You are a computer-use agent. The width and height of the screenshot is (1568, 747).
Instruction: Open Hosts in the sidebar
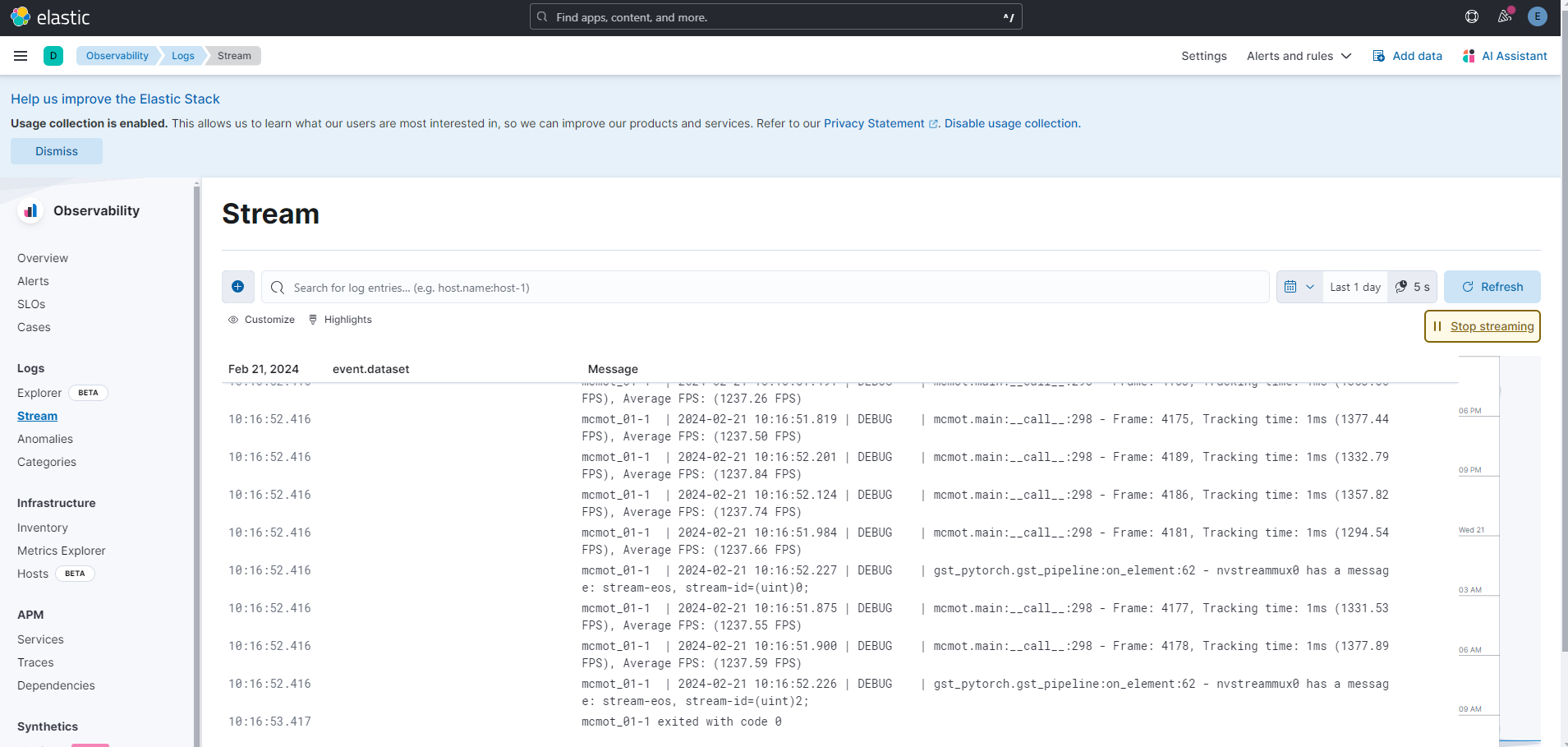click(x=33, y=574)
